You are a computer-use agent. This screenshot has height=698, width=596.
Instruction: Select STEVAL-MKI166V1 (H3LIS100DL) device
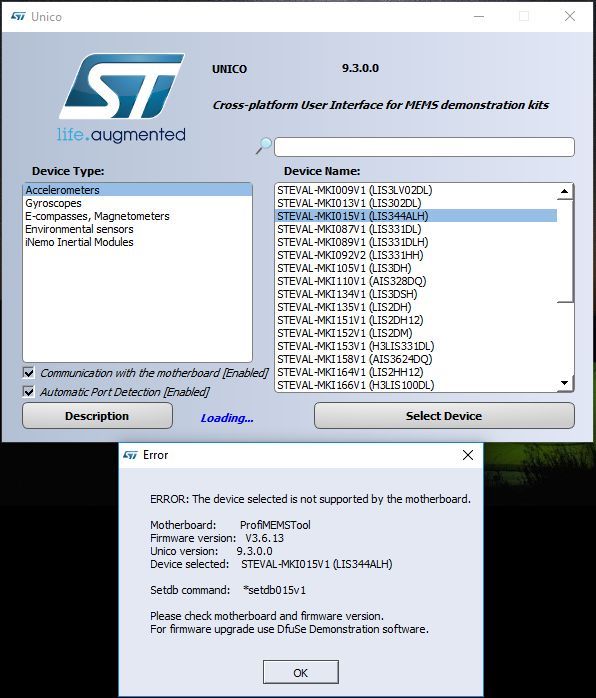click(416, 385)
